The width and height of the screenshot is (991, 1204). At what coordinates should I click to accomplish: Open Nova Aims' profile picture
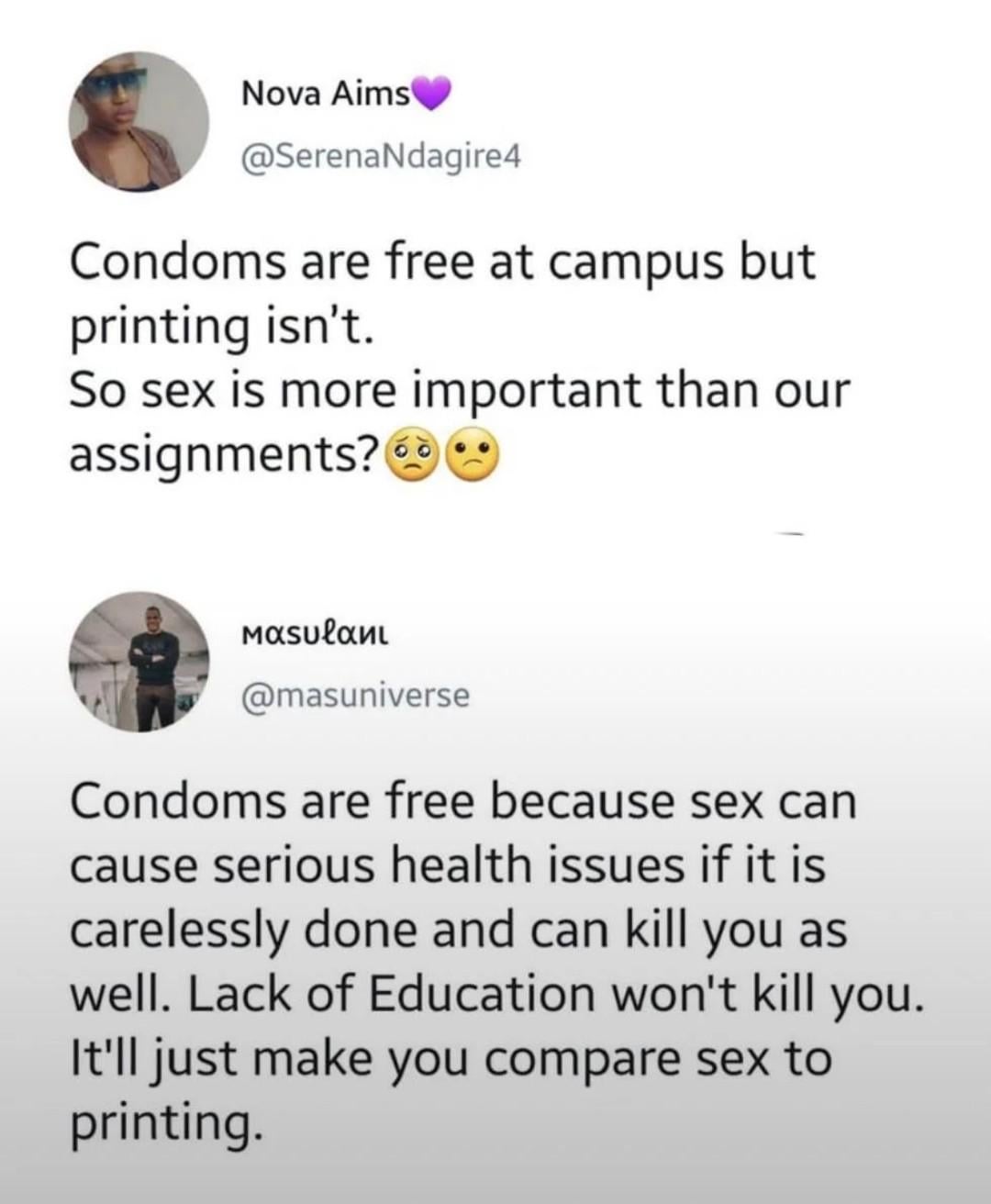[x=139, y=121]
